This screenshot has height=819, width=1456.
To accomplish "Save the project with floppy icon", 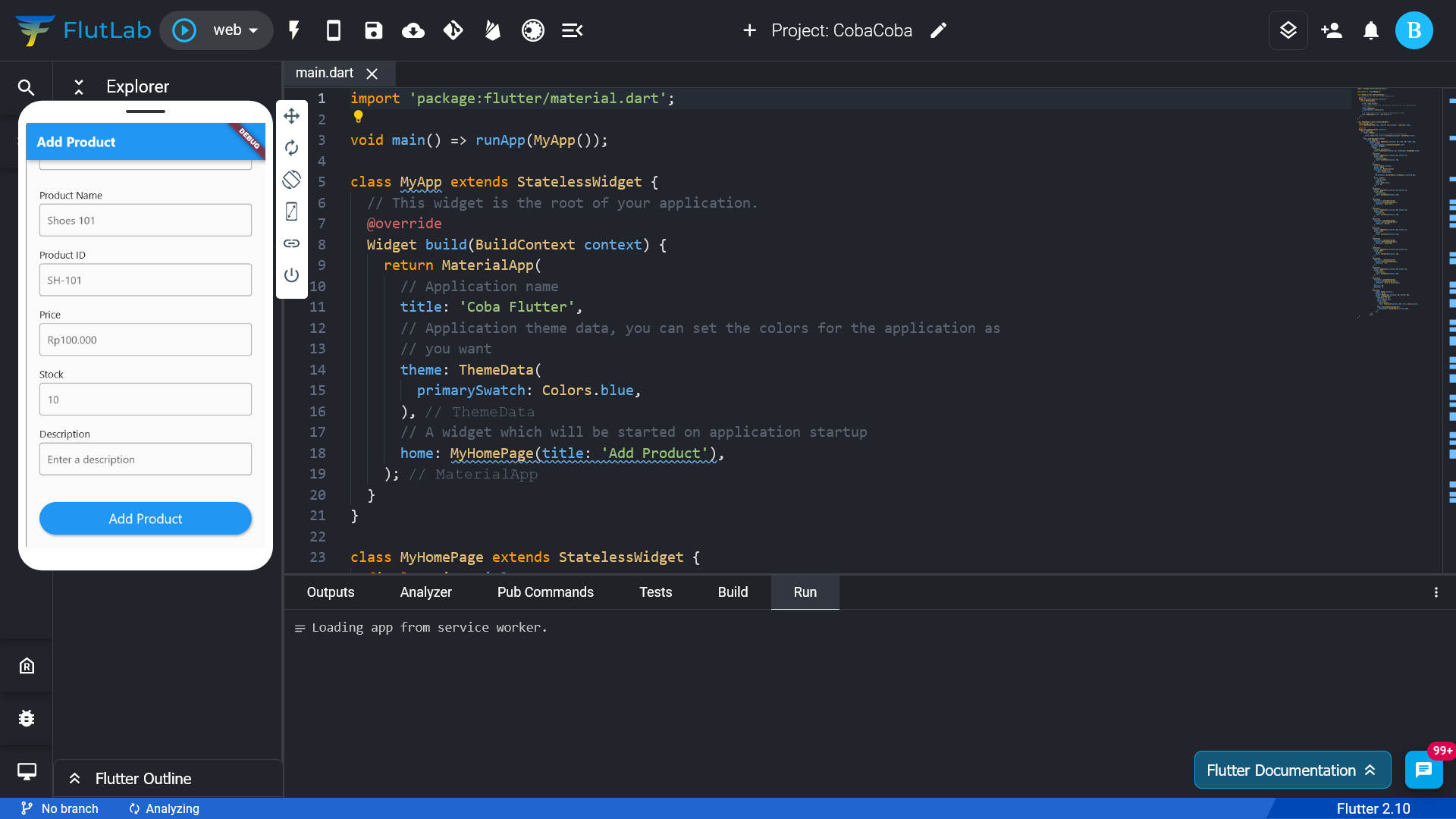I will [x=374, y=30].
